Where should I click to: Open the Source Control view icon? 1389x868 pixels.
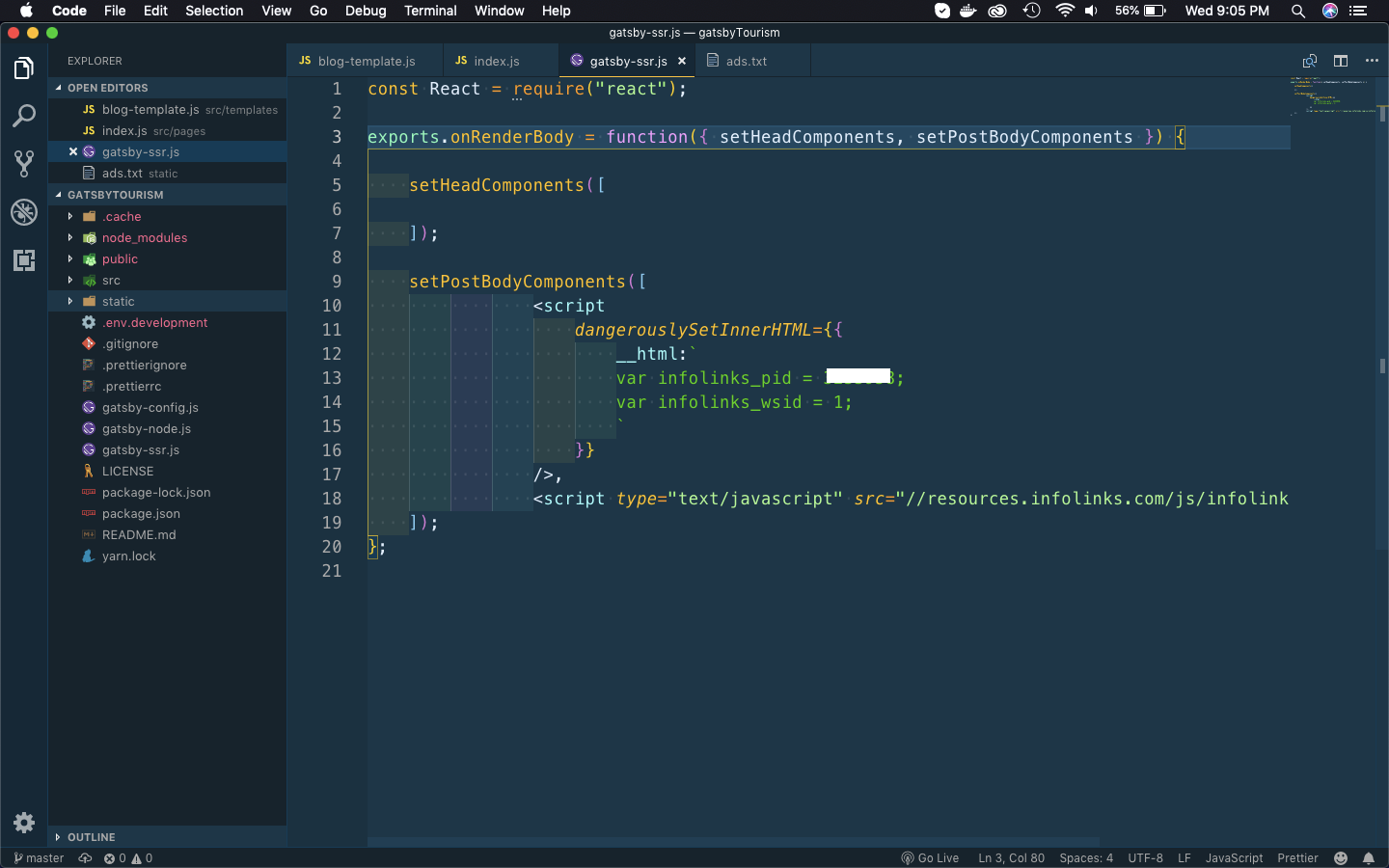(x=24, y=163)
